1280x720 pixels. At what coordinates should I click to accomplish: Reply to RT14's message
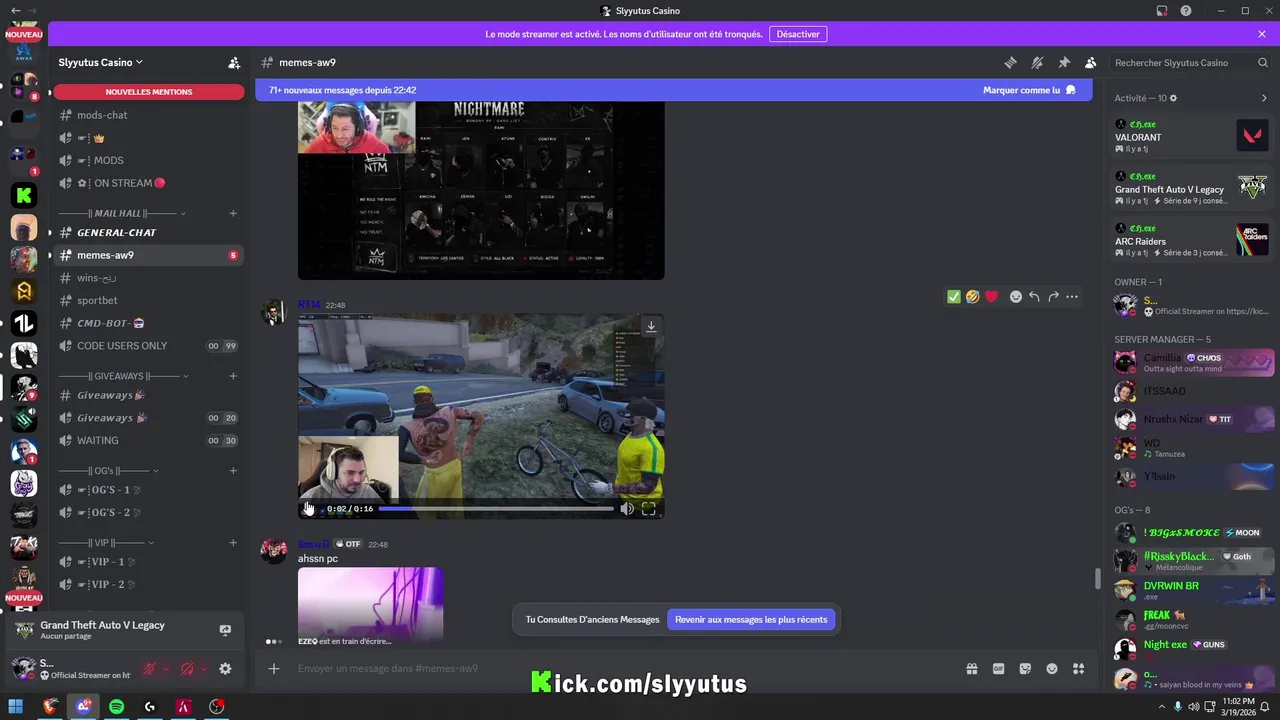pyautogui.click(x=1034, y=297)
